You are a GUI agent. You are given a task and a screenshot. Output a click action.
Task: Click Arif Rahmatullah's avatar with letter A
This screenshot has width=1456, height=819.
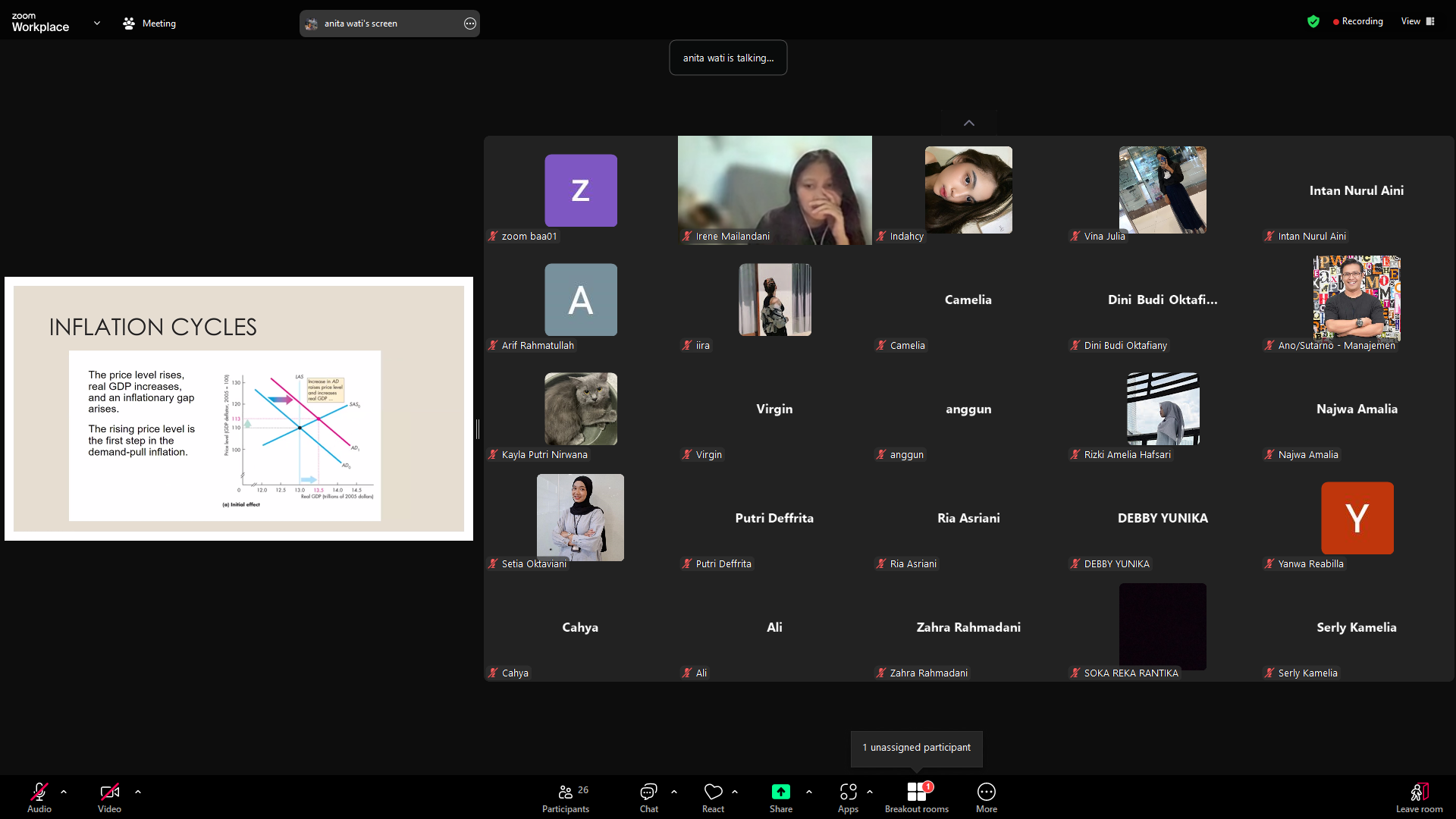(581, 300)
